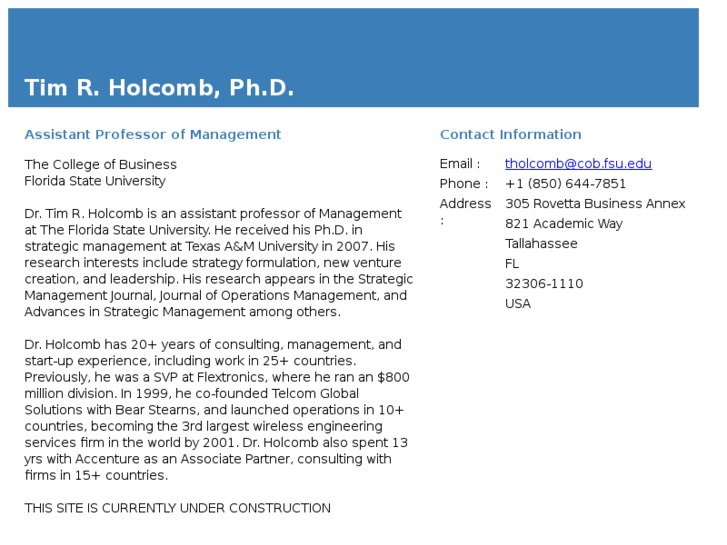Click the paragraph mentioning Texas A&M University

pyautogui.click(x=218, y=263)
